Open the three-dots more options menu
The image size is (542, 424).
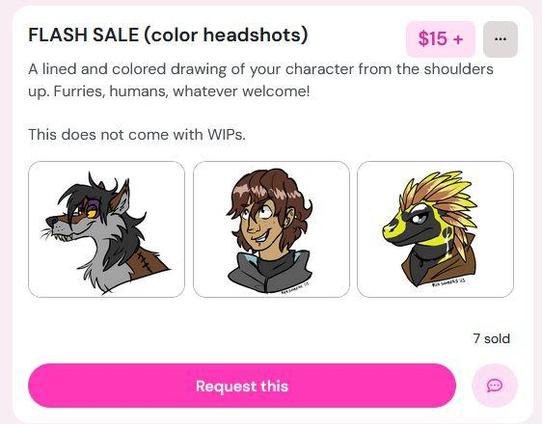click(500, 39)
